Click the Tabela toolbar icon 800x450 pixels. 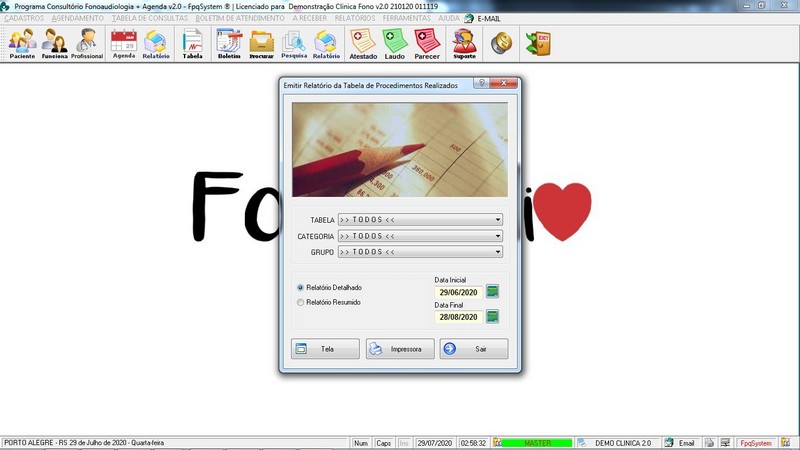click(192, 43)
